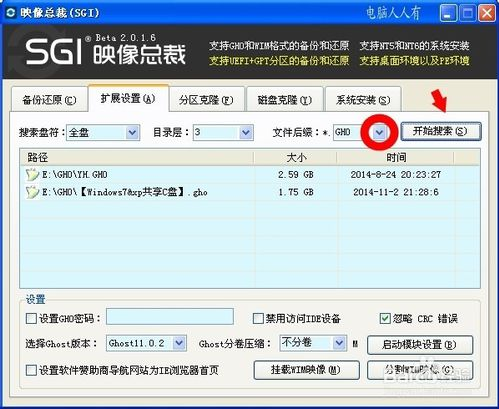
Task: Open the 系统安装(S) tab
Action: (x=363, y=100)
